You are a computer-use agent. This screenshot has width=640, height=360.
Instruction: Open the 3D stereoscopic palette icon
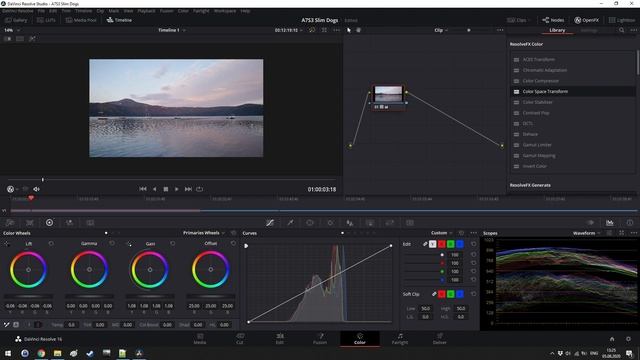click(x=410, y=222)
